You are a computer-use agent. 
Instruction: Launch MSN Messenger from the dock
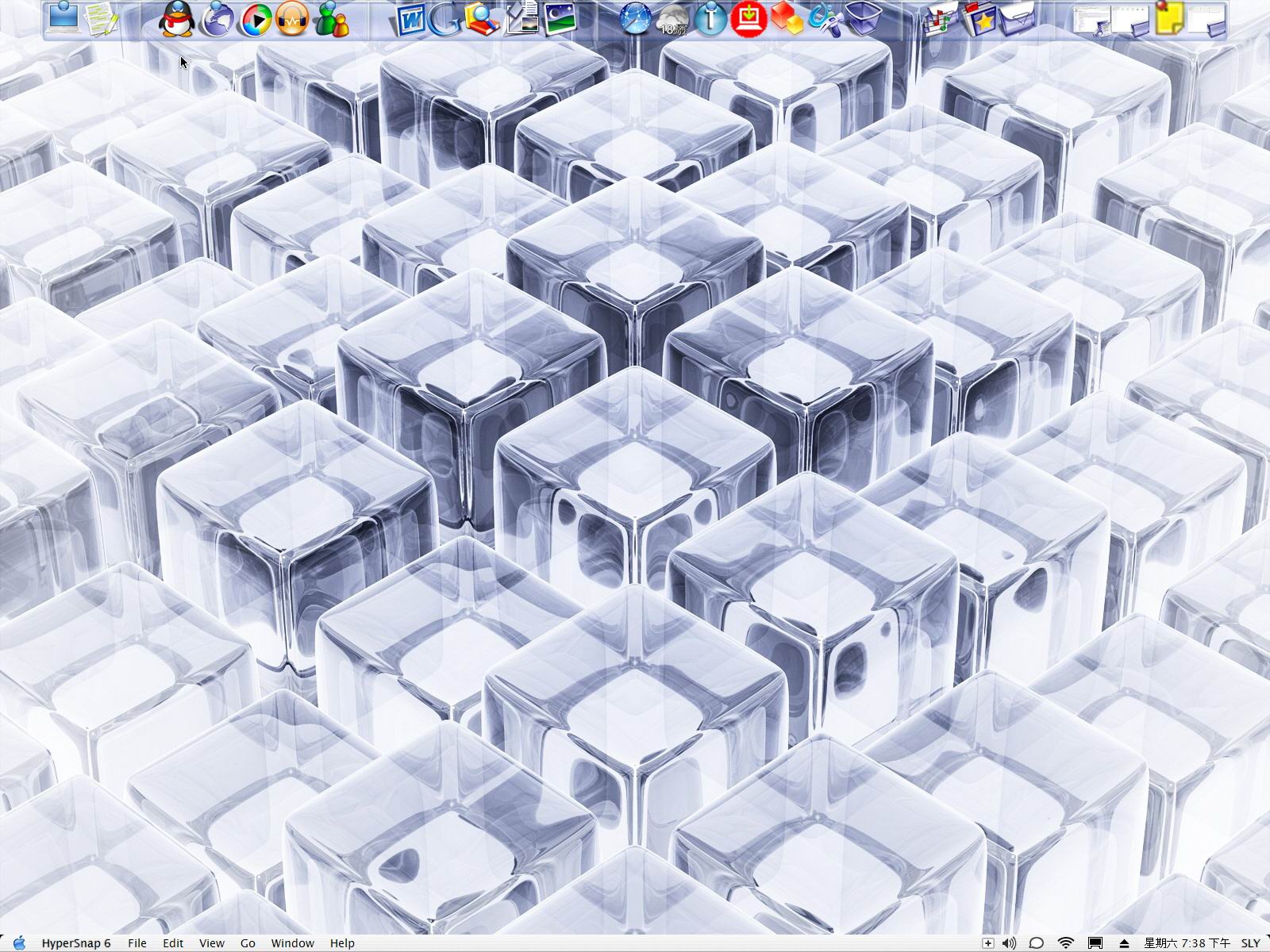[x=332, y=19]
